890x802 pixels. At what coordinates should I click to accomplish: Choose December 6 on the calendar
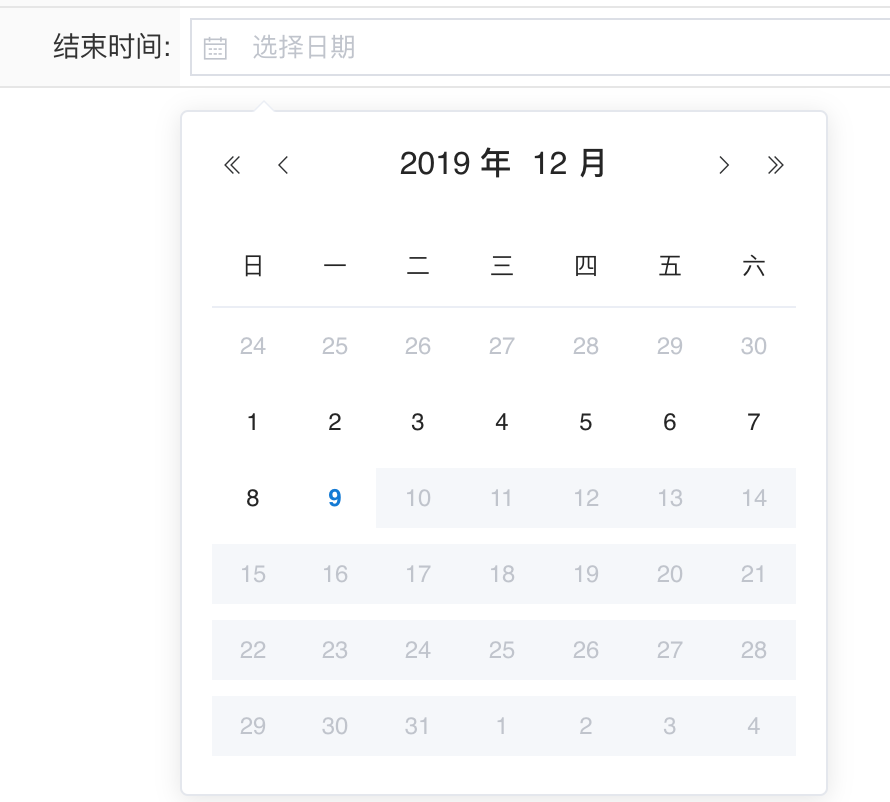click(x=670, y=422)
